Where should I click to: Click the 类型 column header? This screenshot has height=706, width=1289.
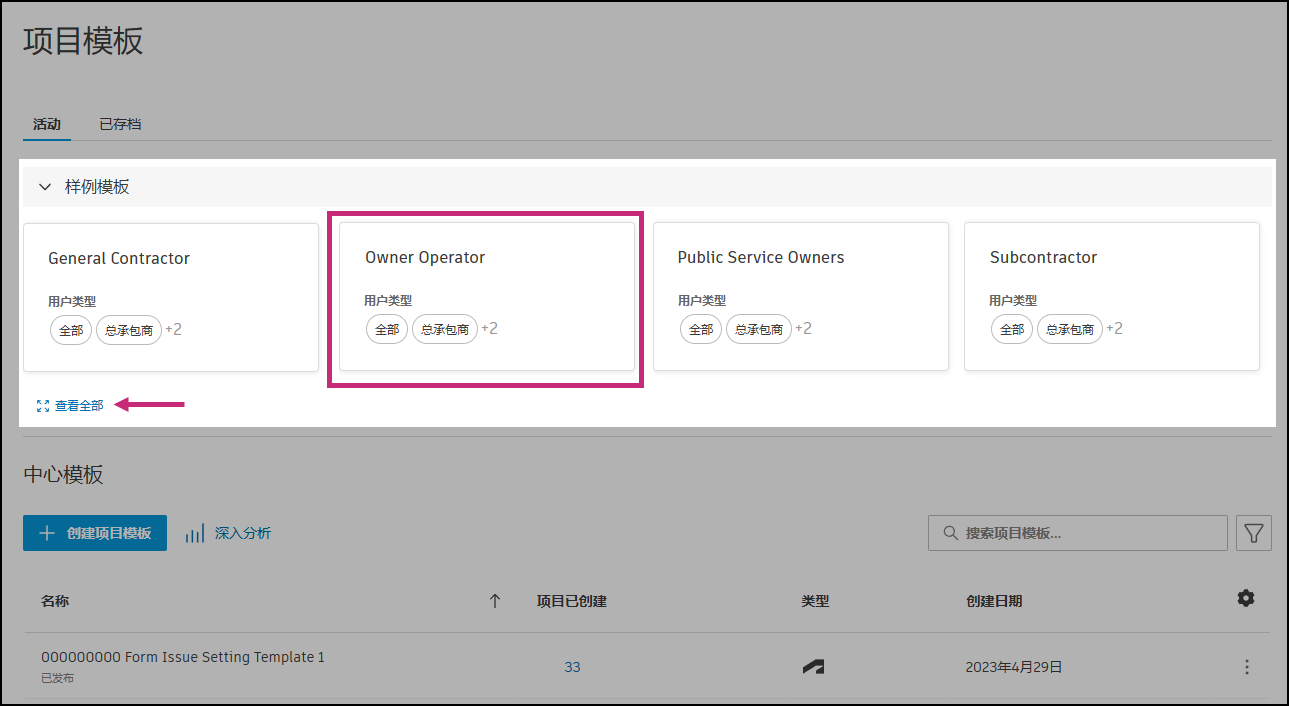click(x=815, y=601)
